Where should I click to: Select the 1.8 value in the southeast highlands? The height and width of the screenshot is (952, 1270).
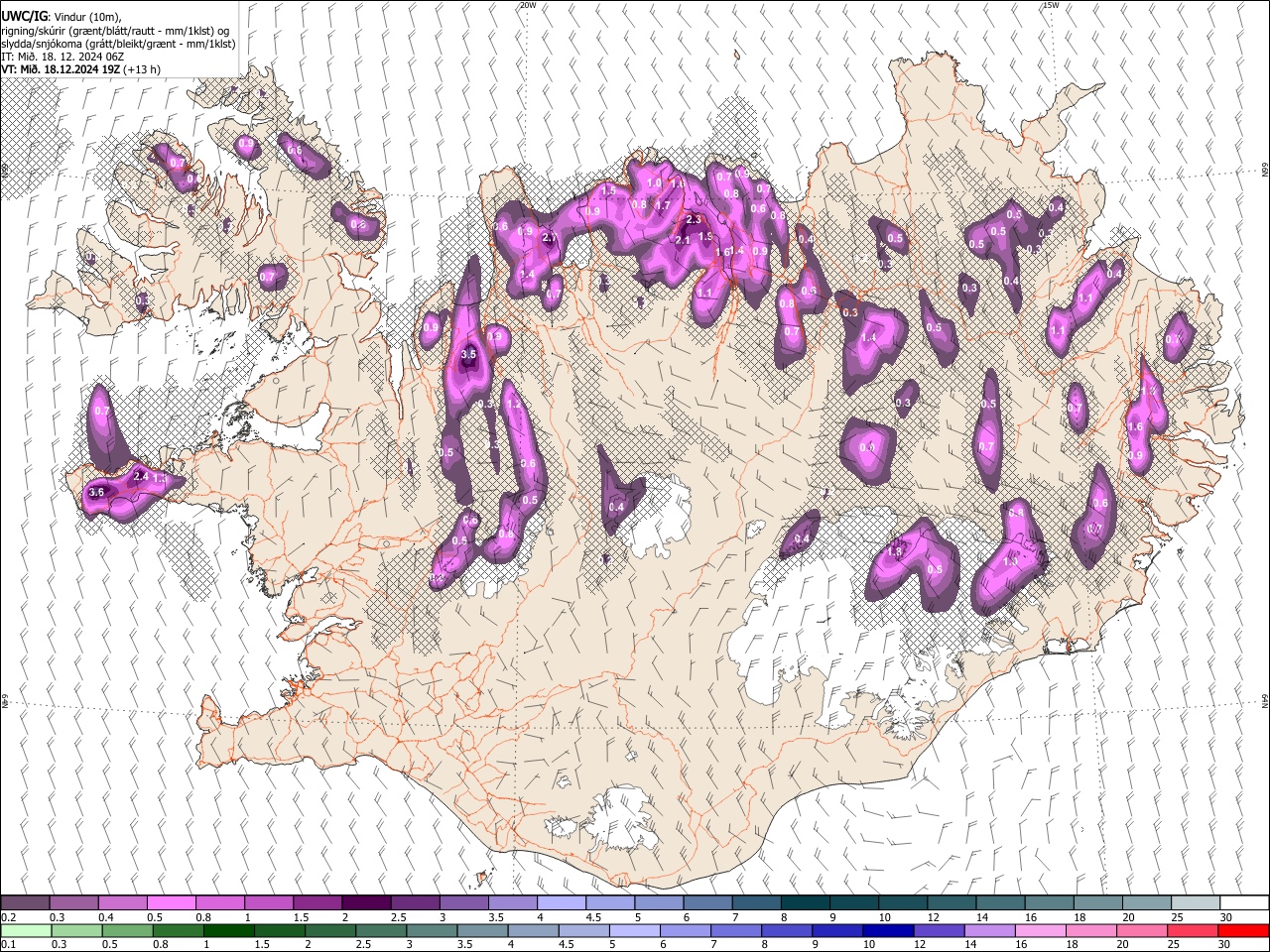point(895,552)
